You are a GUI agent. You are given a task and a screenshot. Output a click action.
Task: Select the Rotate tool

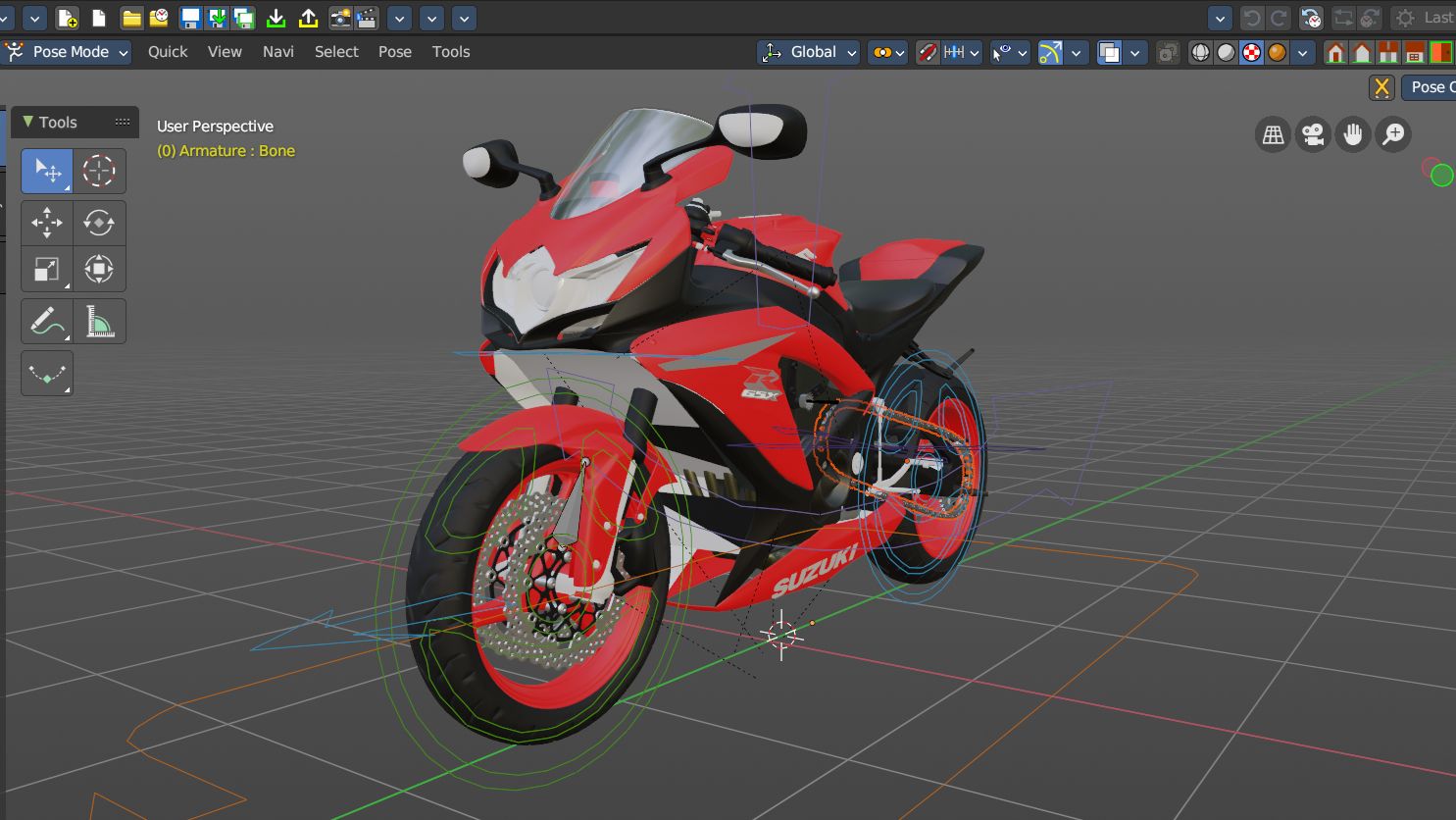coord(99,223)
